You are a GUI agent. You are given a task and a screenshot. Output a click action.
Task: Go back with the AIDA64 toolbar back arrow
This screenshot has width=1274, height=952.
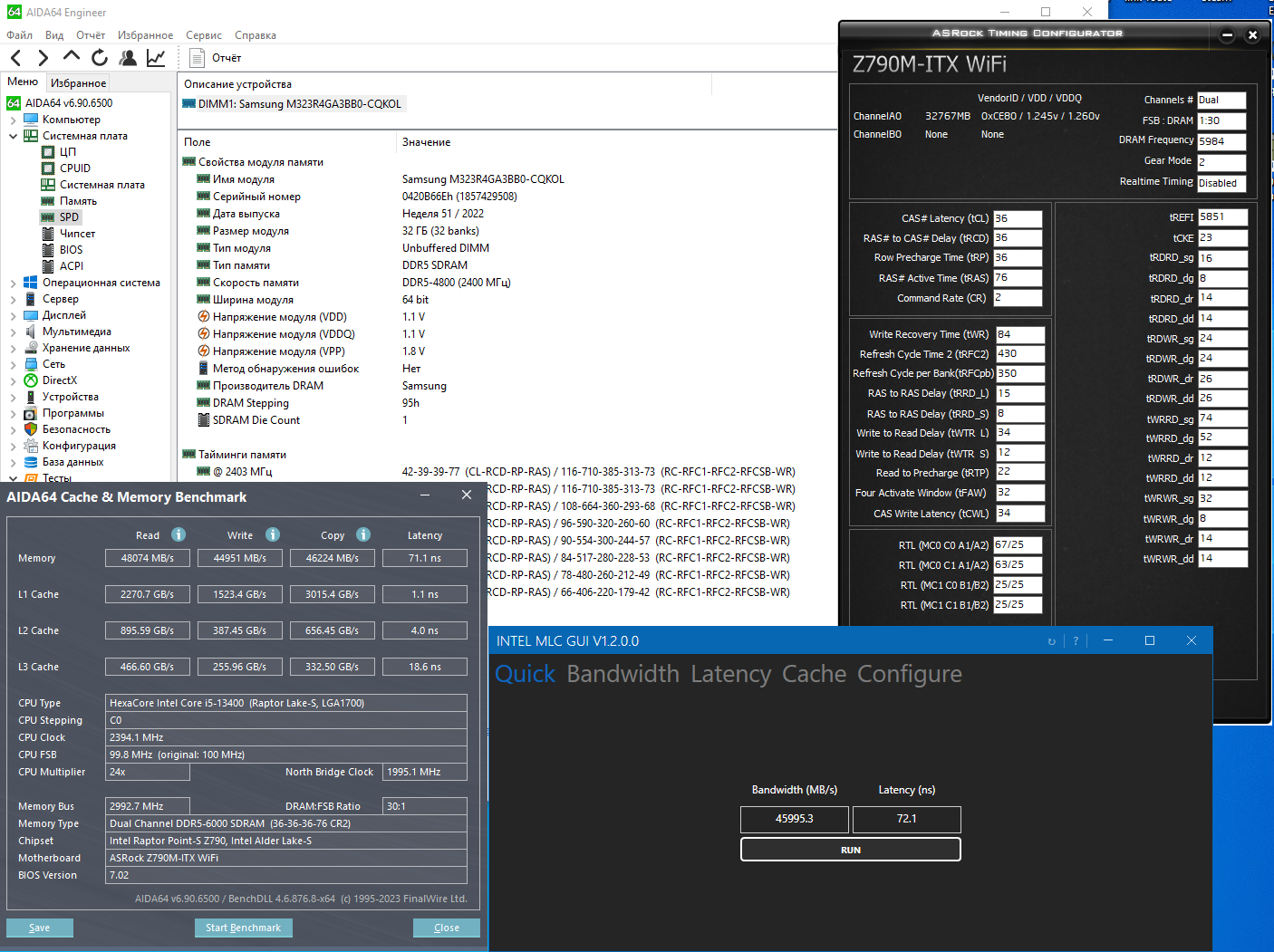pos(15,58)
